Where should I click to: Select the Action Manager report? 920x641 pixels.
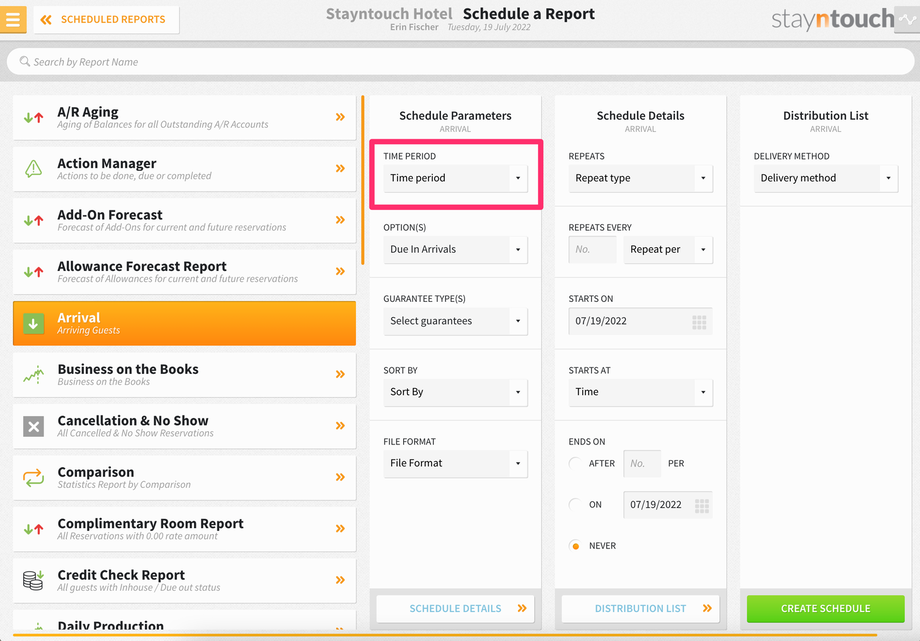click(x=184, y=169)
